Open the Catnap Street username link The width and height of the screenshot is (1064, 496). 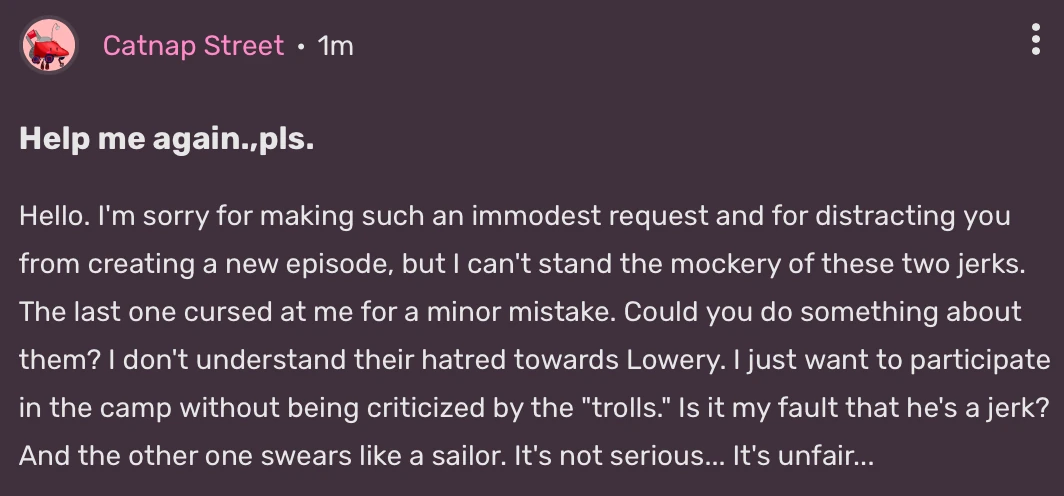click(193, 46)
